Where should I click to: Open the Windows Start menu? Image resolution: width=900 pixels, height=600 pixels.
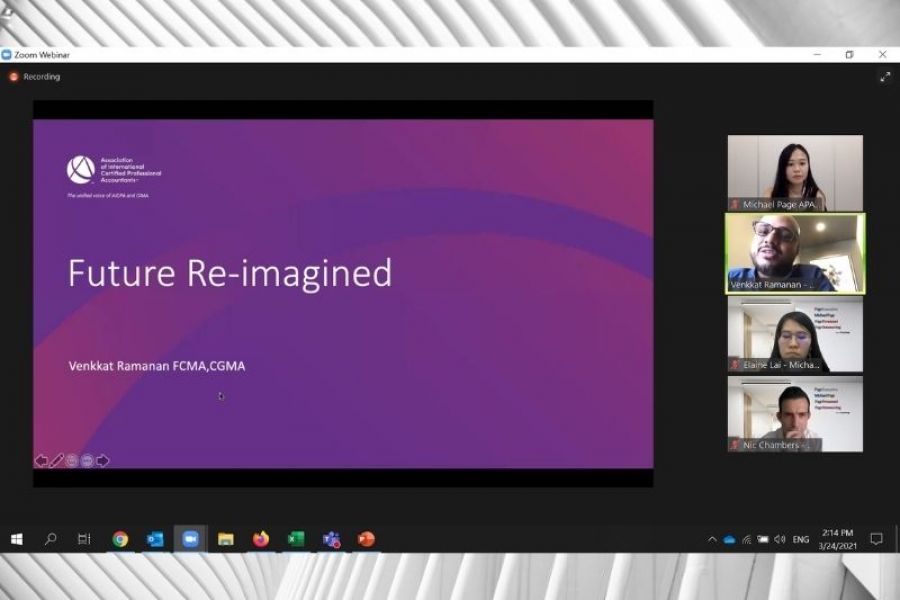click(17, 539)
